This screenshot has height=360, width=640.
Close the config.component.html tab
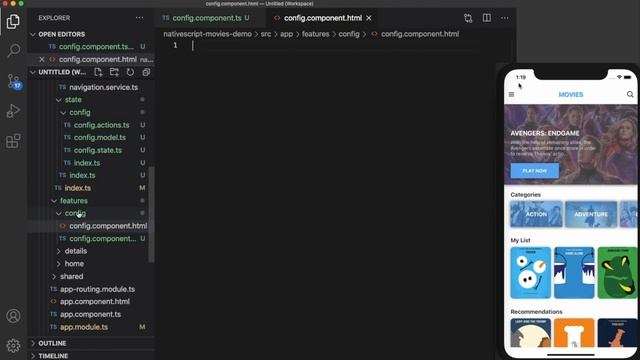(369, 18)
